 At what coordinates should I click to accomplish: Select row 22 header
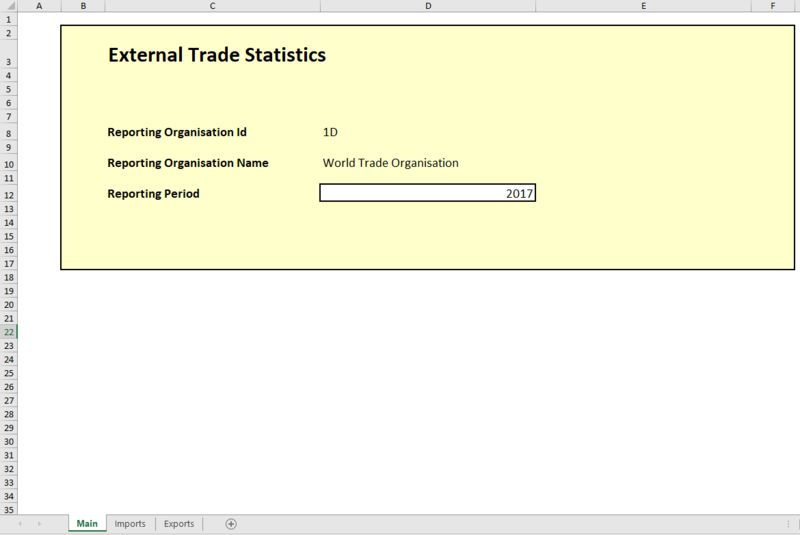9,332
